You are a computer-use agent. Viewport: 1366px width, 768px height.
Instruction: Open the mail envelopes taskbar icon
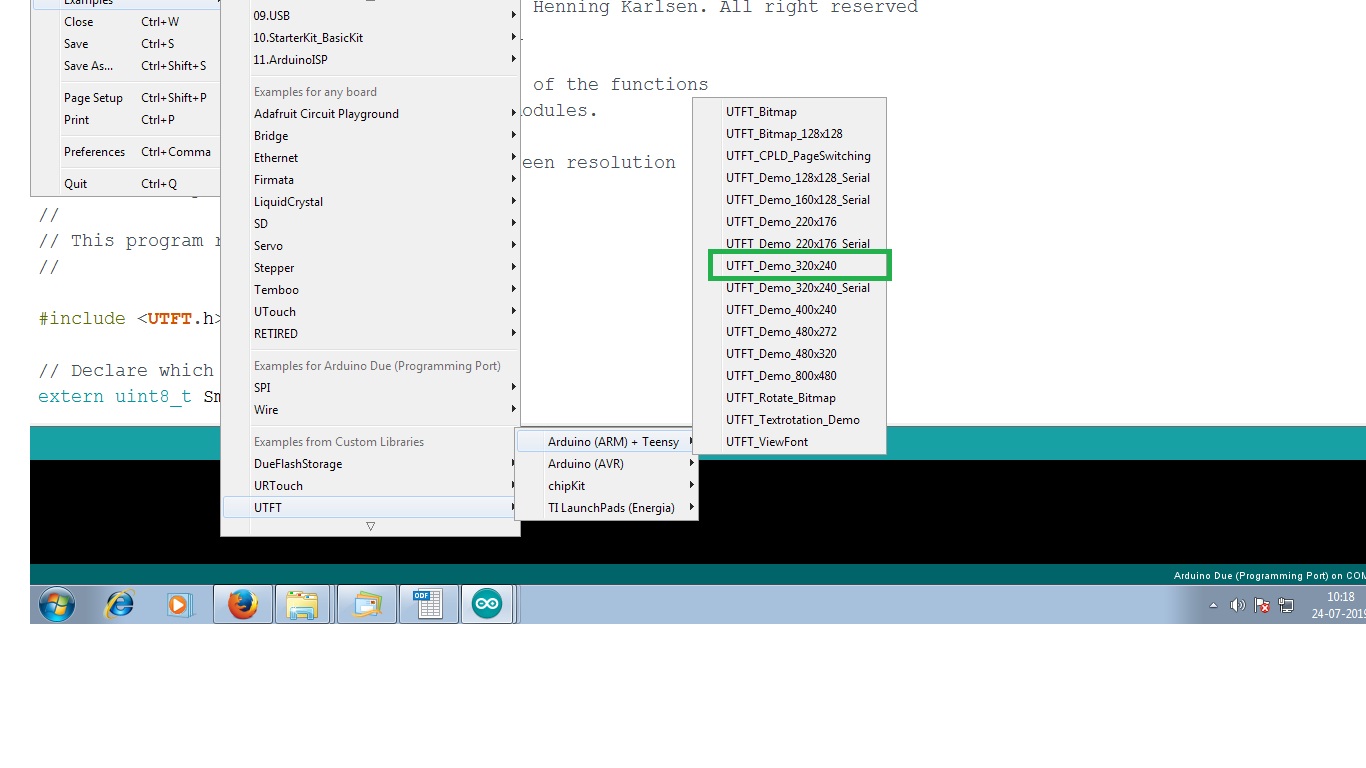point(366,604)
